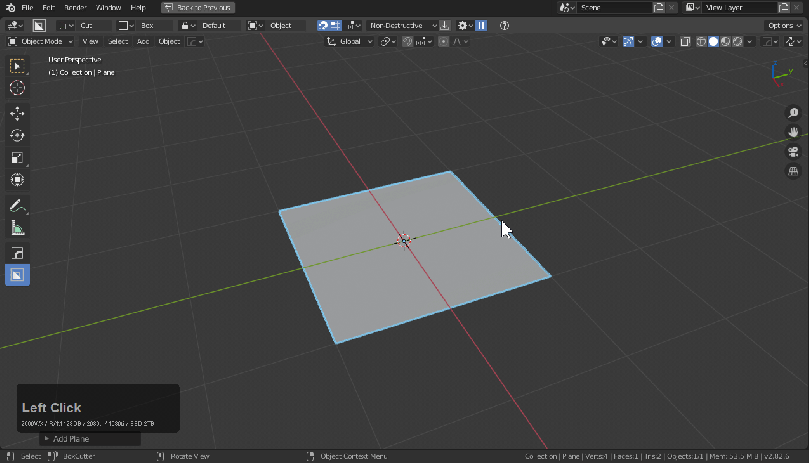Toggle viewport overlays visibility
The height and width of the screenshot is (463, 809).
(x=657, y=42)
